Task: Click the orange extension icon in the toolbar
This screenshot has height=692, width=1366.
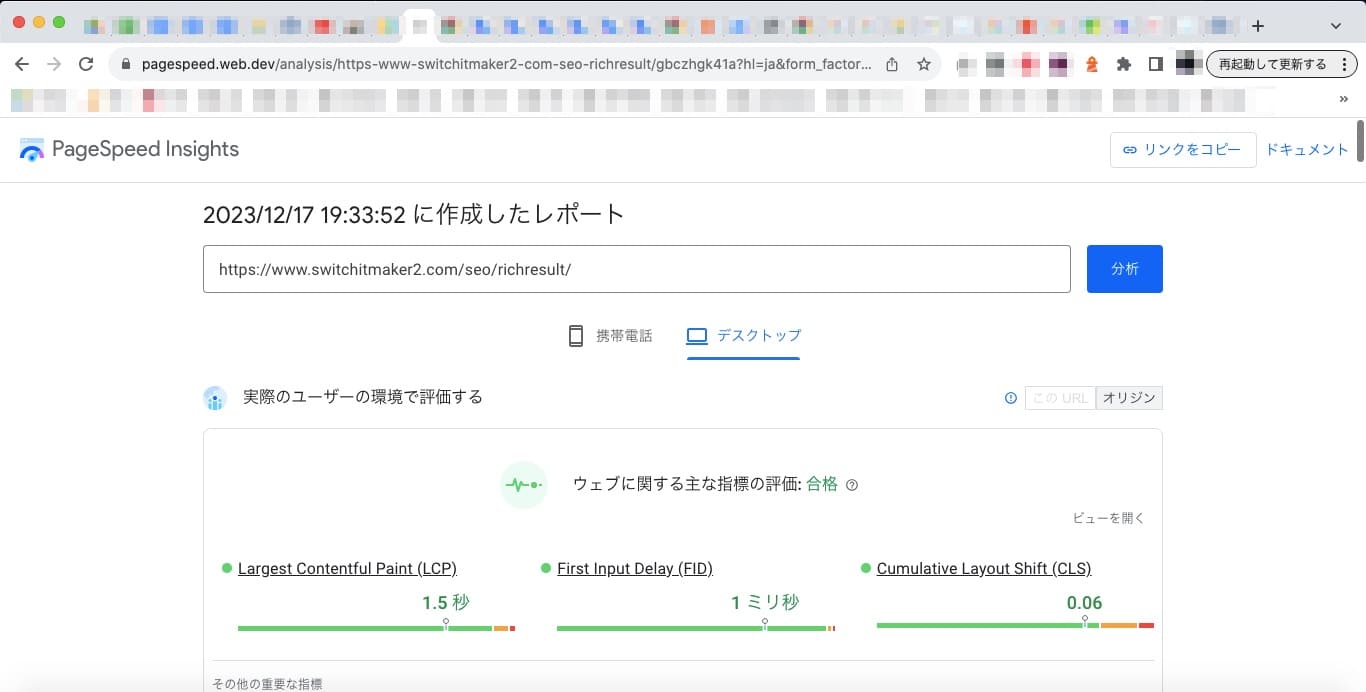Action: 1092,64
